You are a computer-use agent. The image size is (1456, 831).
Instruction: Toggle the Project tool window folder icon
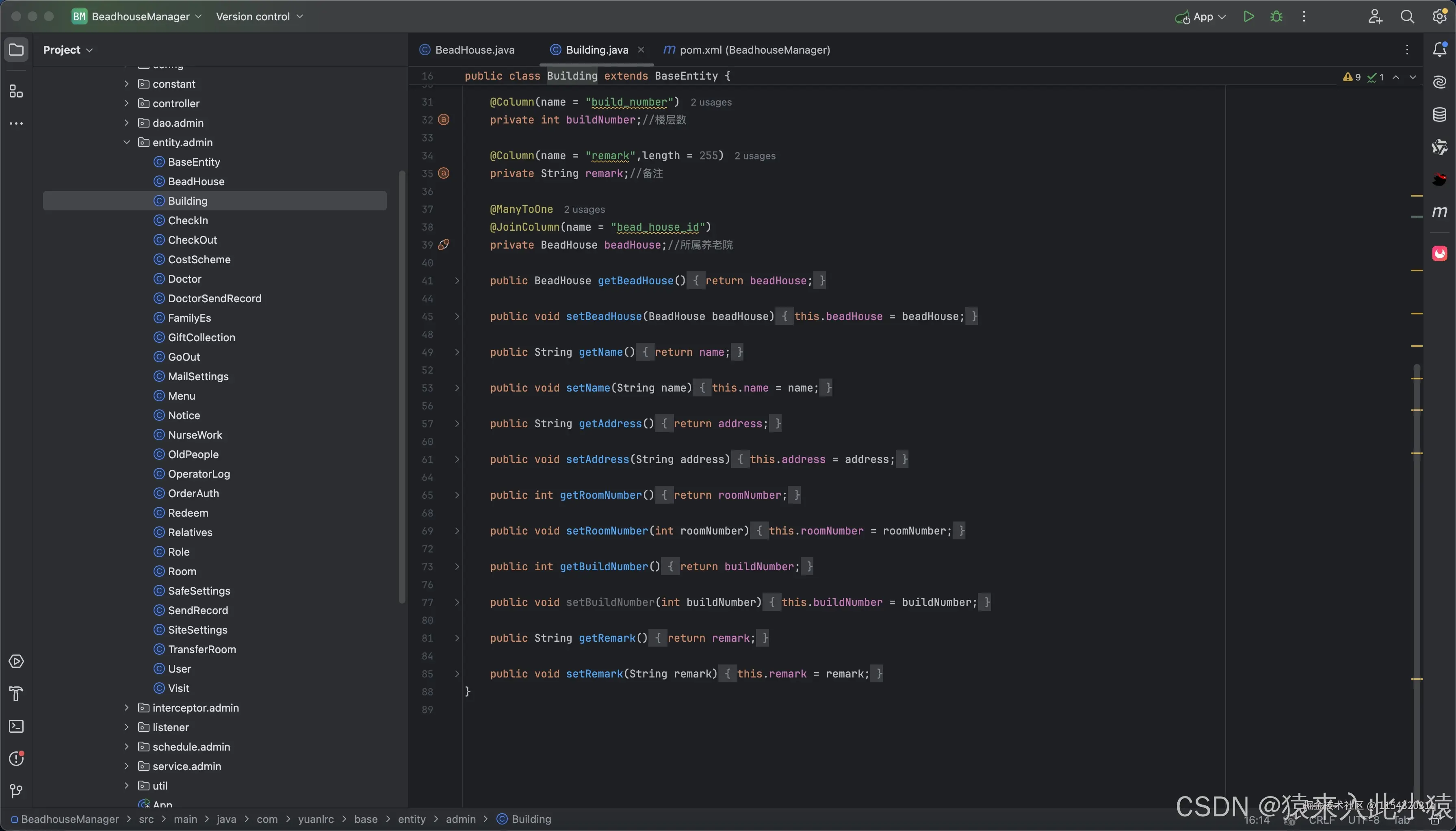pyautogui.click(x=16, y=50)
